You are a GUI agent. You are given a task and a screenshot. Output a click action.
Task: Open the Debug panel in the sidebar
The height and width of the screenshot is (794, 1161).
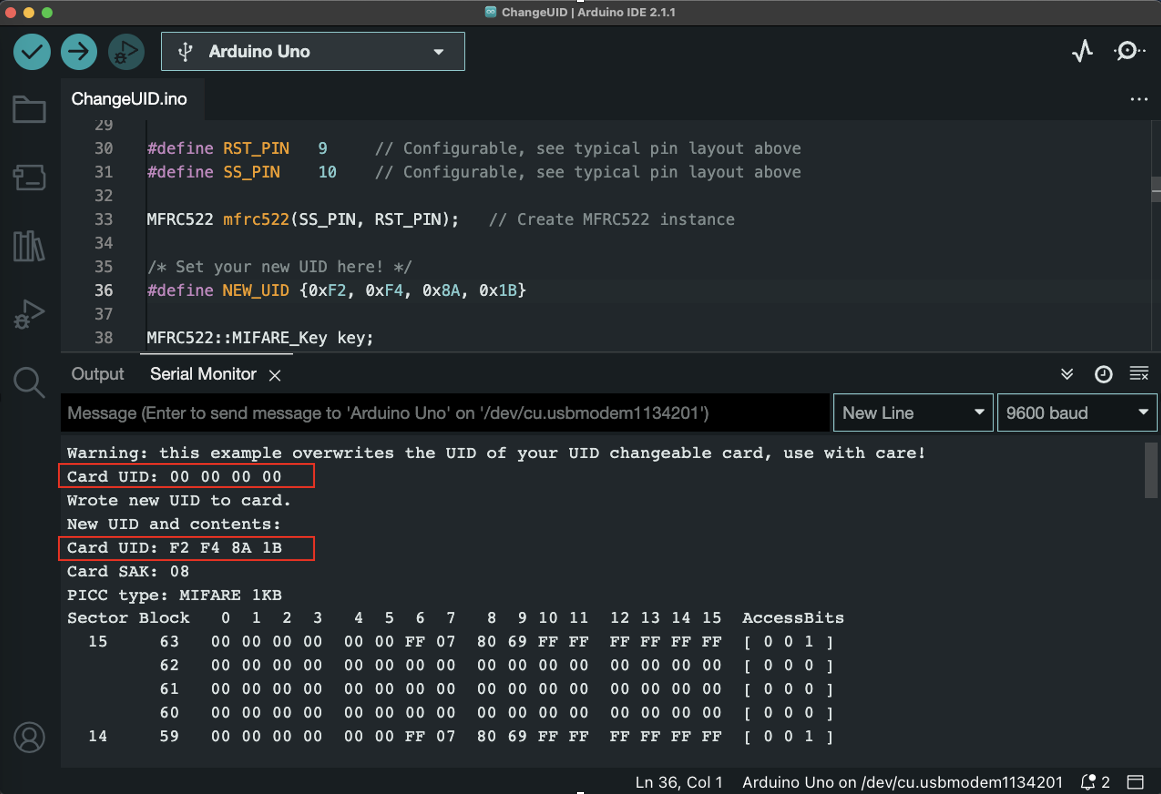click(x=30, y=314)
